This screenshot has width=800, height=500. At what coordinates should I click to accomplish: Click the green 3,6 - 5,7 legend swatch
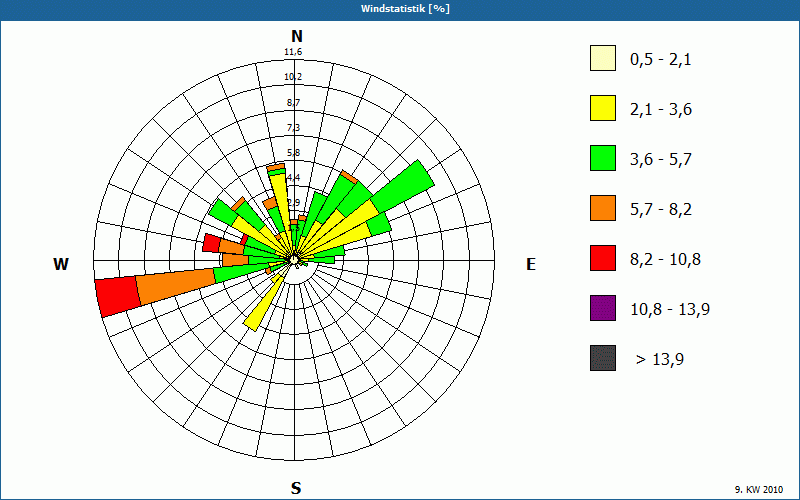(603, 158)
